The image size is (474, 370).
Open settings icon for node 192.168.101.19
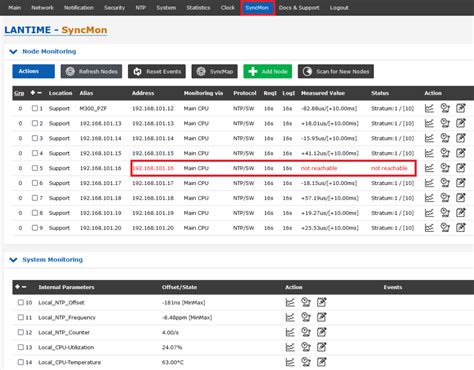pos(445,213)
